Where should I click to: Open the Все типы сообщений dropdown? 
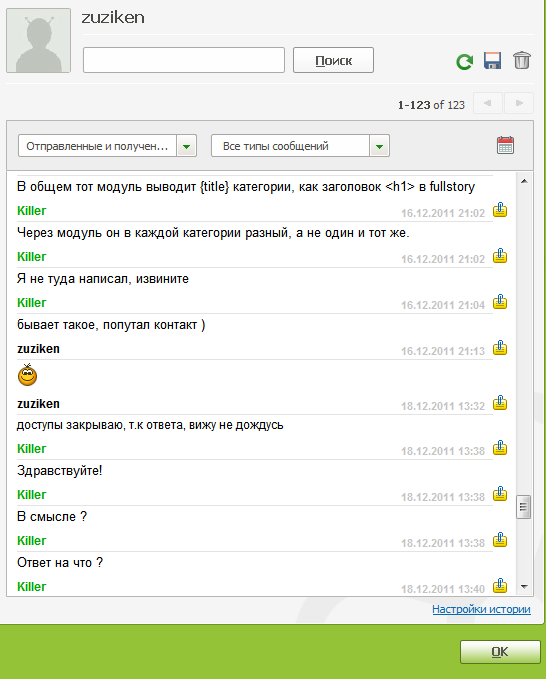(300, 146)
